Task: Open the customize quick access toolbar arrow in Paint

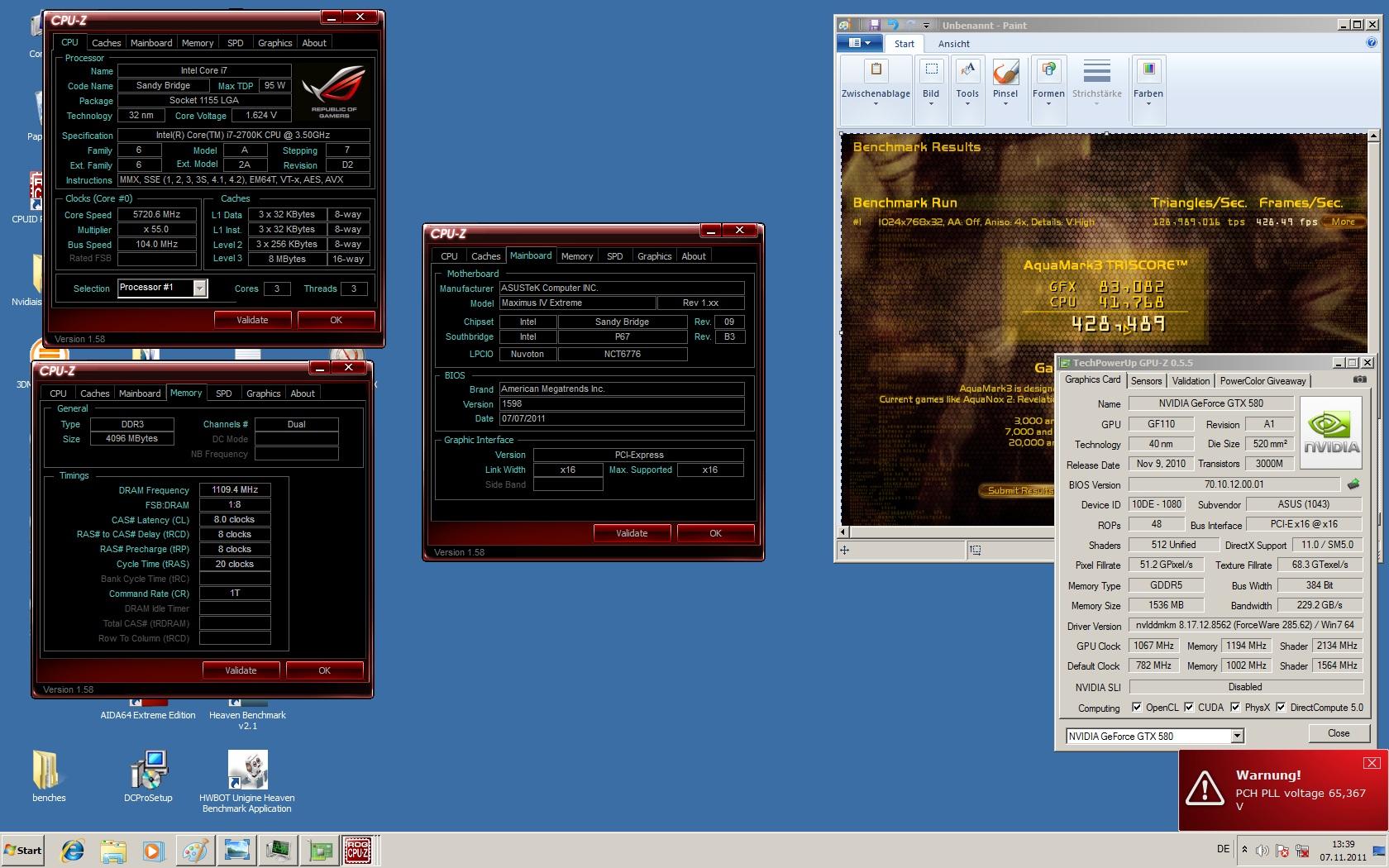Action: pyautogui.click(x=927, y=26)
